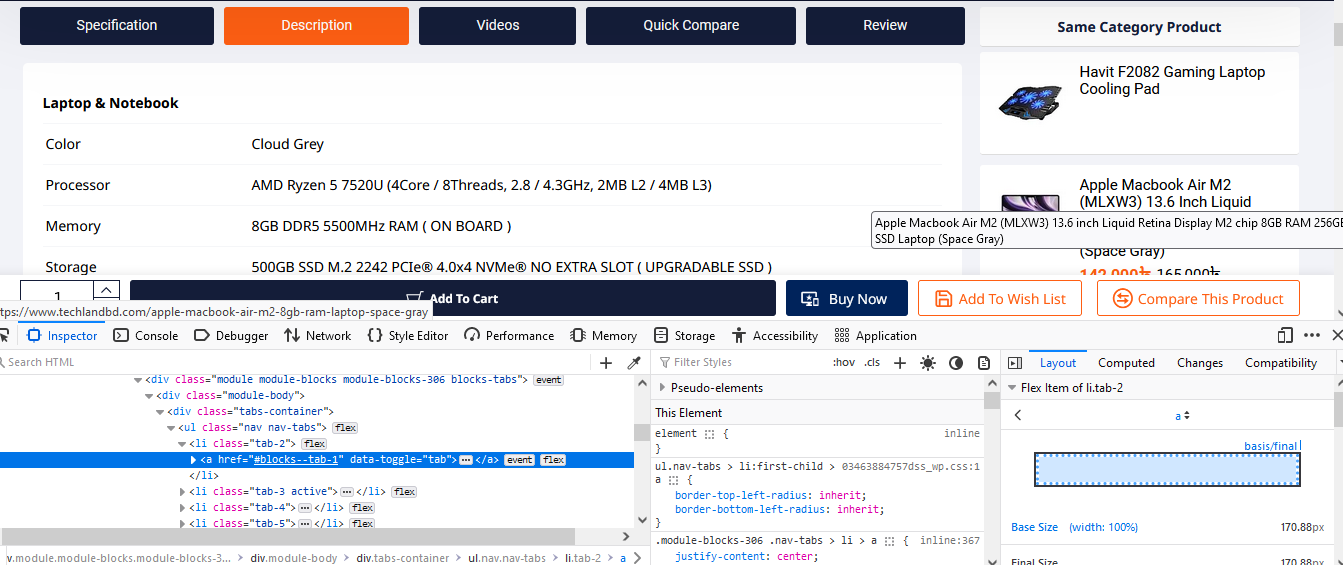Toggle dark color scheme simulation icon

click(x=956, y=363)
